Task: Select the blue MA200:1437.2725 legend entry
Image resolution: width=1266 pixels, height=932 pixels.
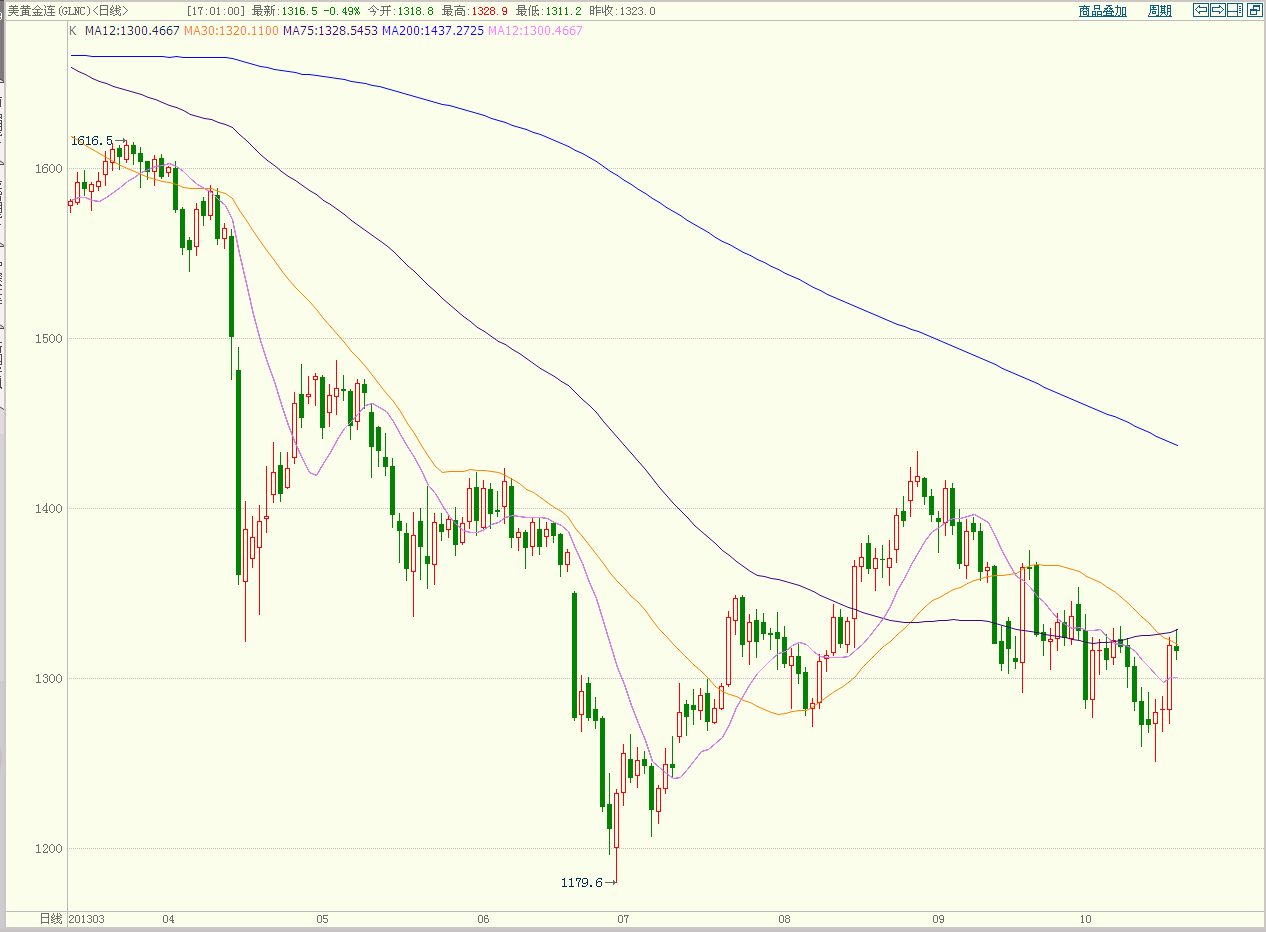Action: pos(432,31)
